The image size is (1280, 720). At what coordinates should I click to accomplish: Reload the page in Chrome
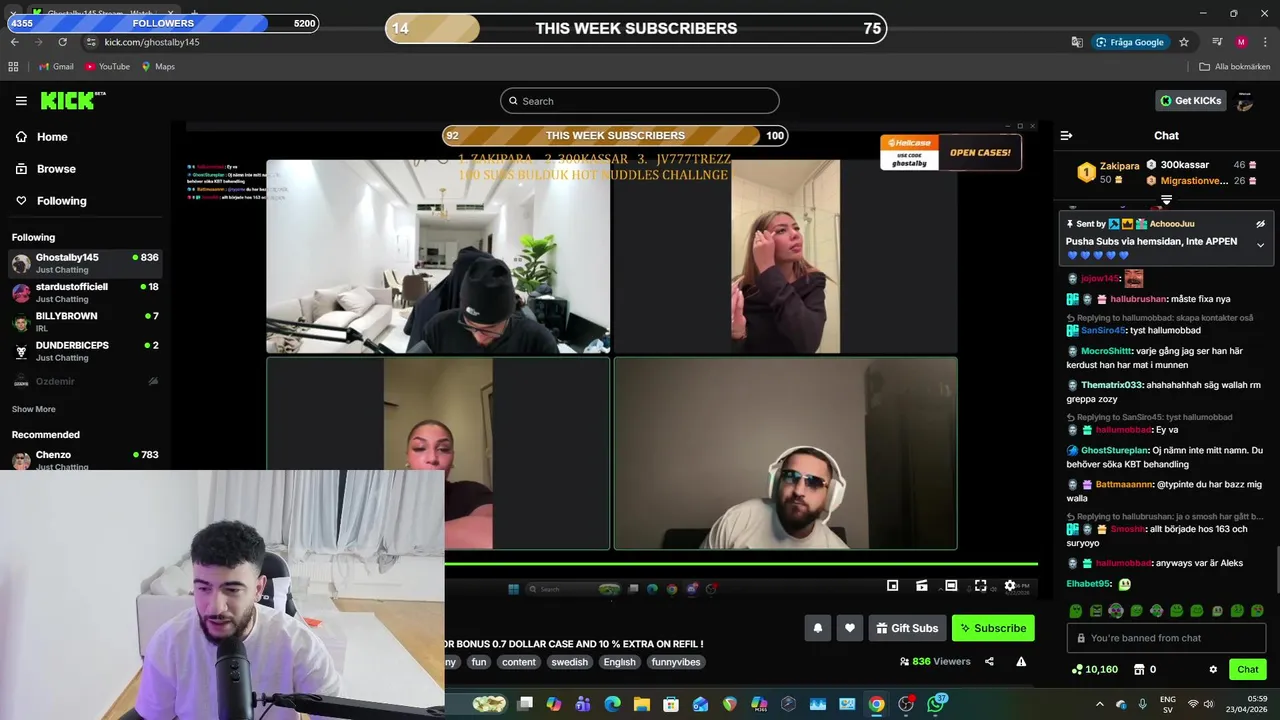click(x=62, y=42)
